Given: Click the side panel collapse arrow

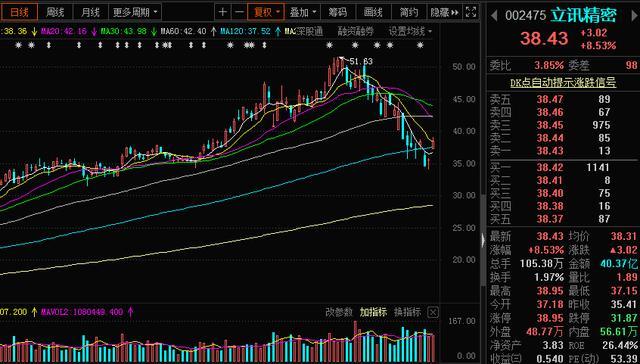Looking at the screenshot, I should tap(484, 240).
